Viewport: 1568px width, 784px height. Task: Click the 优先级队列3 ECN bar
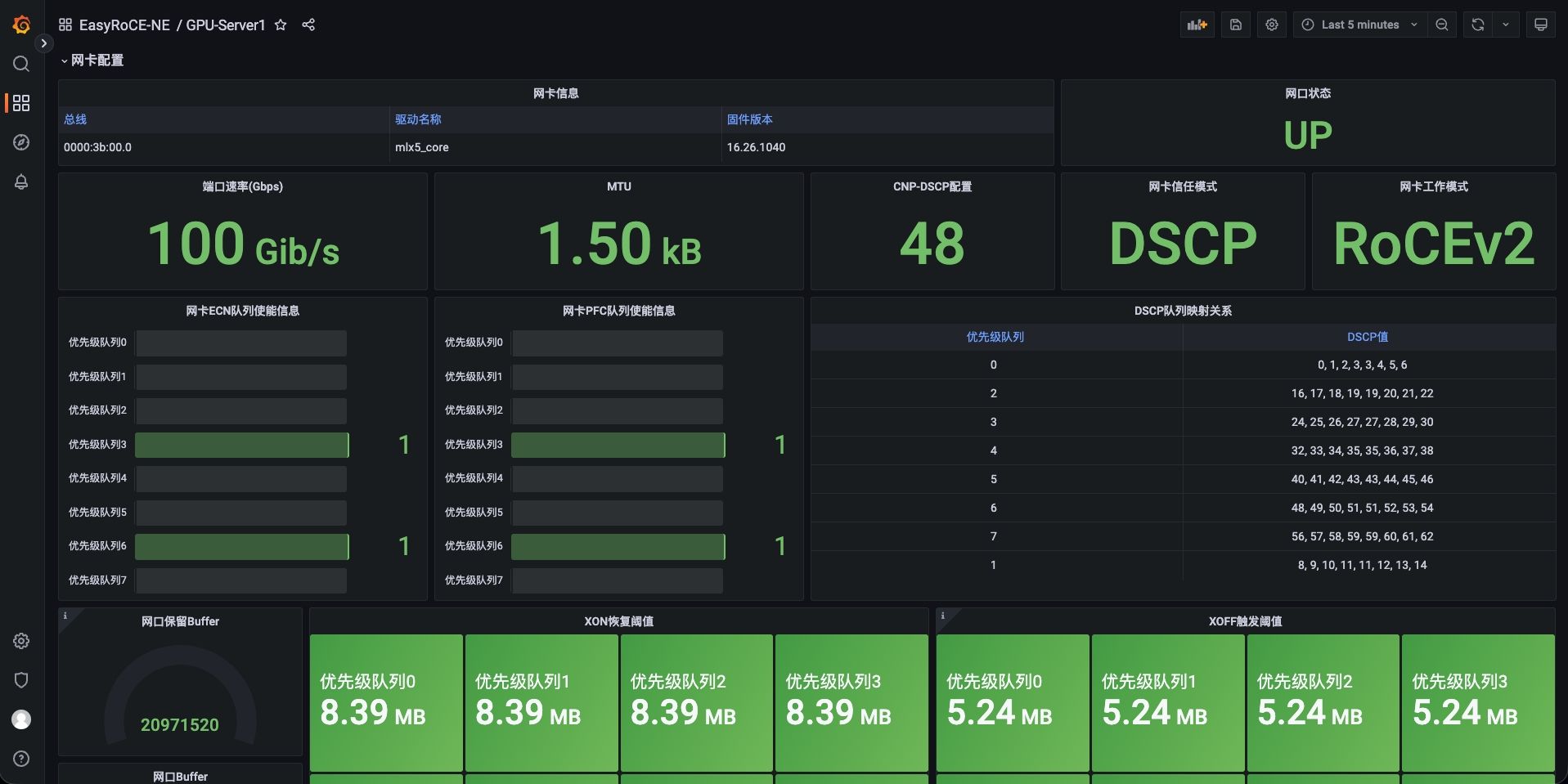click(241, 445)
